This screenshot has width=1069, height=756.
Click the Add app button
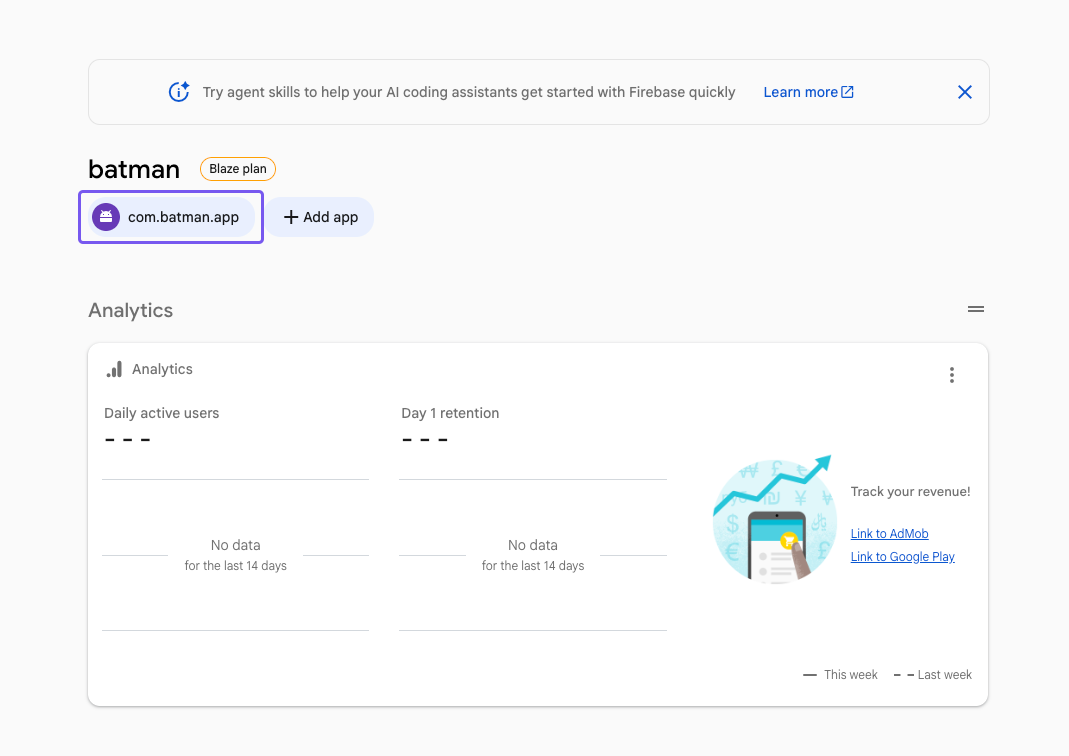click(320, 217)
